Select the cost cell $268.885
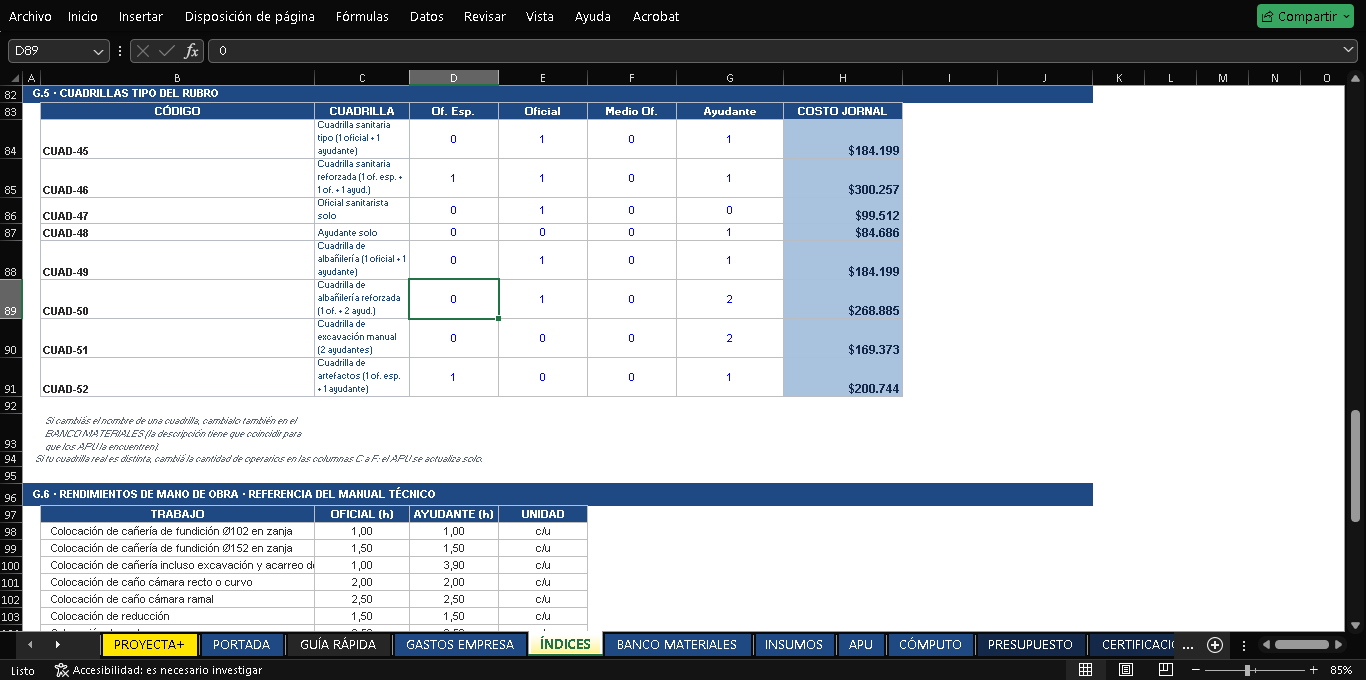Image resolution: width=1366 pixels, height=680 pixels. click(843, 299)
